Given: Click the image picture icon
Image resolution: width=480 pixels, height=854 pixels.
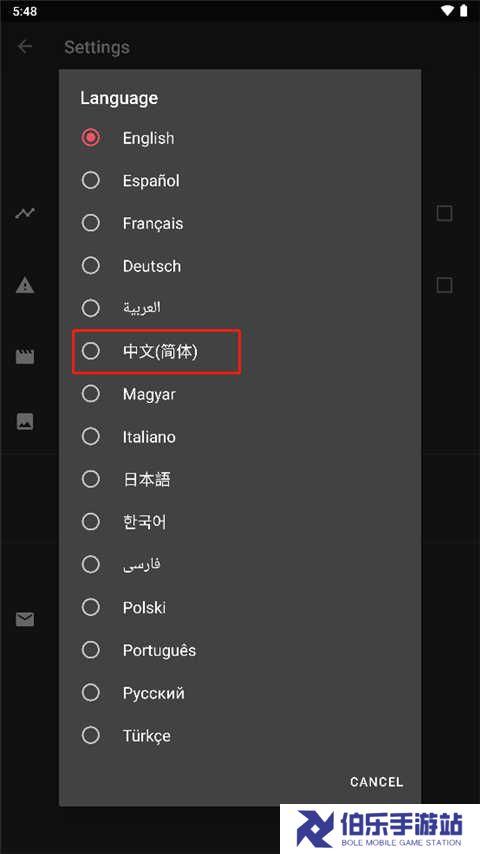Looking at the screenshot, I should pos(25,421).
